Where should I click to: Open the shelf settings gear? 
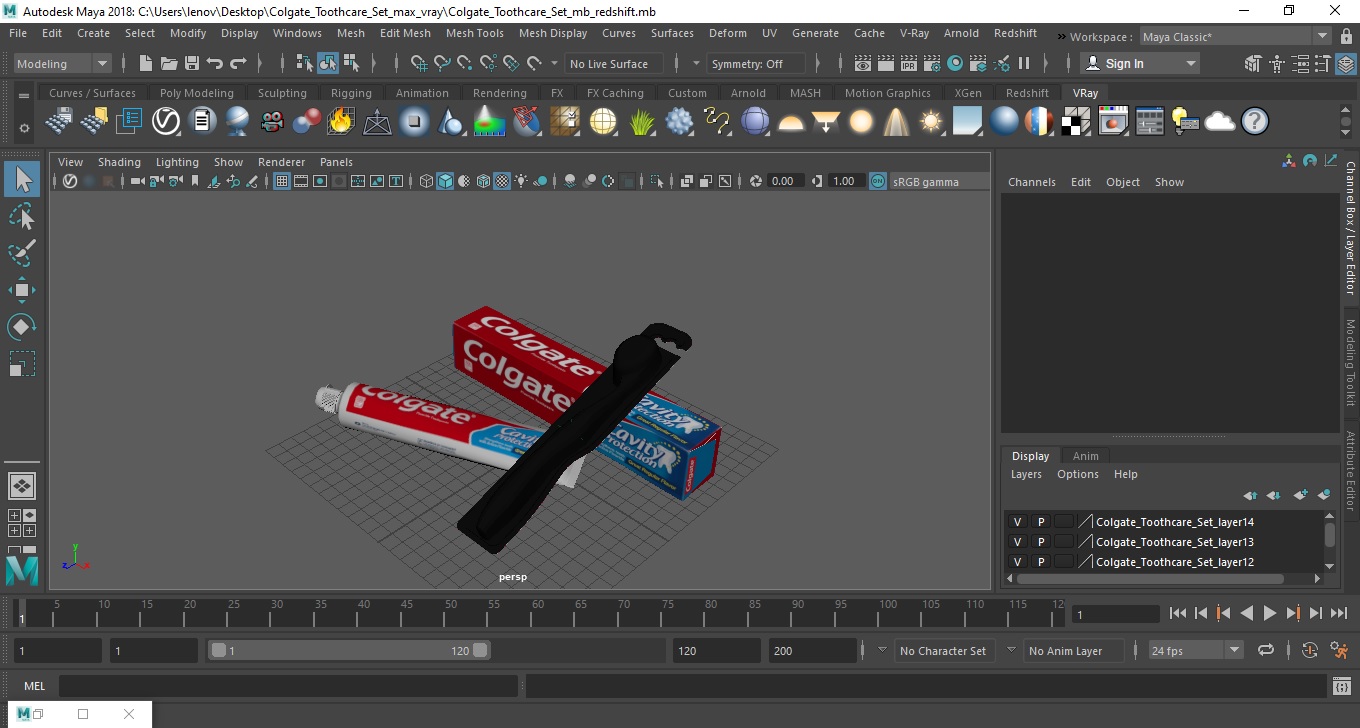click(24, 128)
